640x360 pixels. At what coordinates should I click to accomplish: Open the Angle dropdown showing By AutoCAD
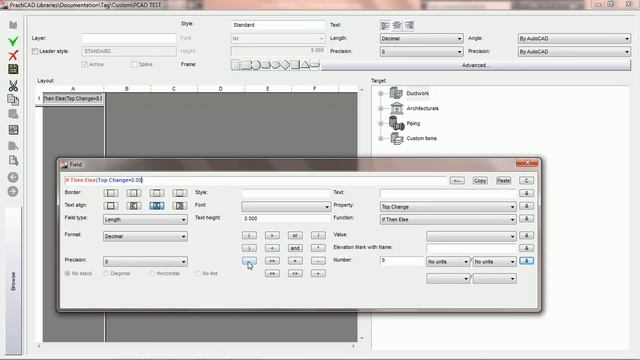click(574, 38)
